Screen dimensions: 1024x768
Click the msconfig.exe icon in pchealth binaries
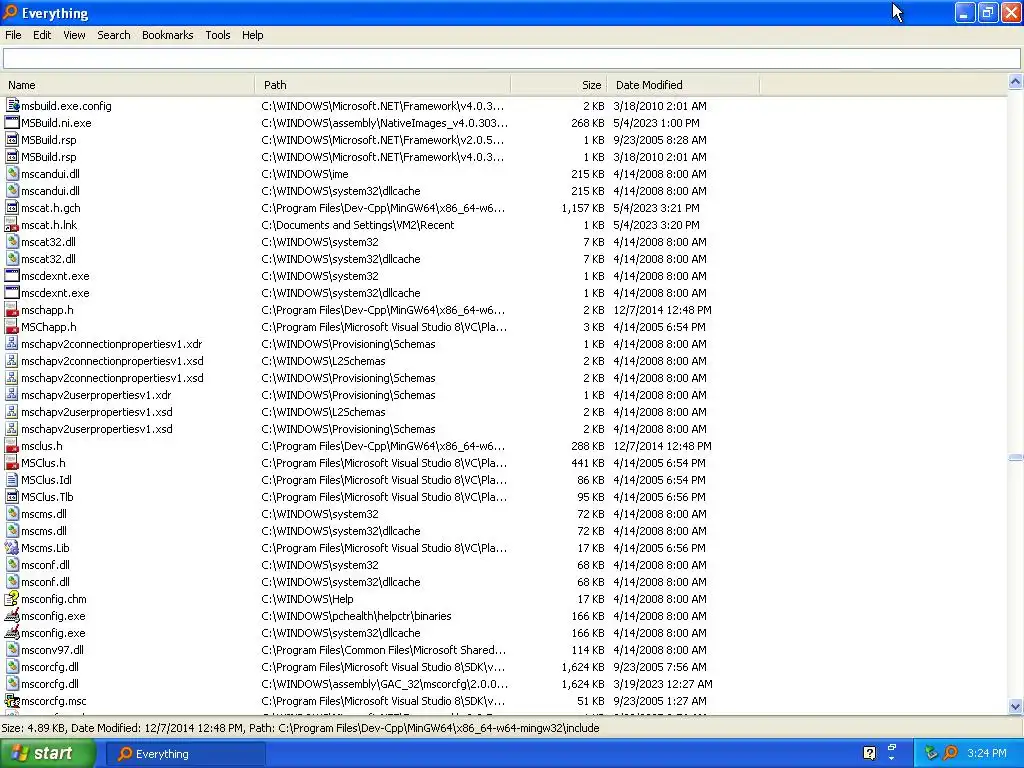[x=12, y=615]
